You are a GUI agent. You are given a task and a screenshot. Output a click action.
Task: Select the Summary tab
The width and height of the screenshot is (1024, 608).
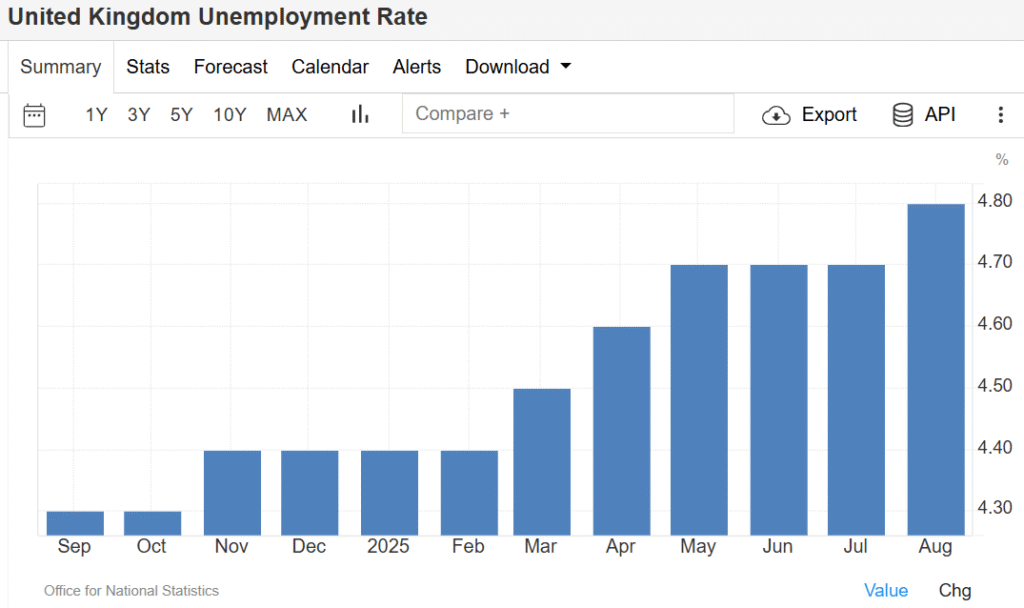pyautogui.click(x=61, y=67)
